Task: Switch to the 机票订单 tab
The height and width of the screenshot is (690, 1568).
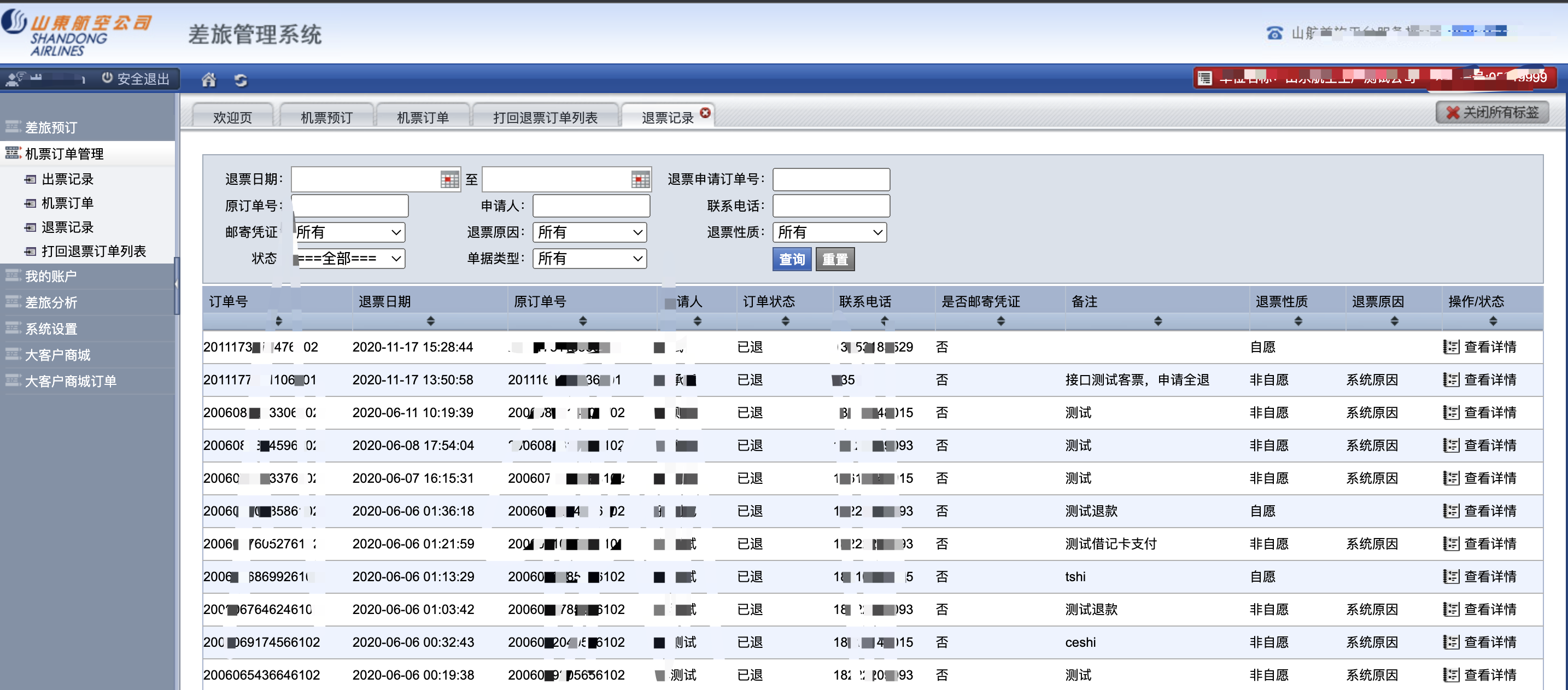Action: coord(423,117)
